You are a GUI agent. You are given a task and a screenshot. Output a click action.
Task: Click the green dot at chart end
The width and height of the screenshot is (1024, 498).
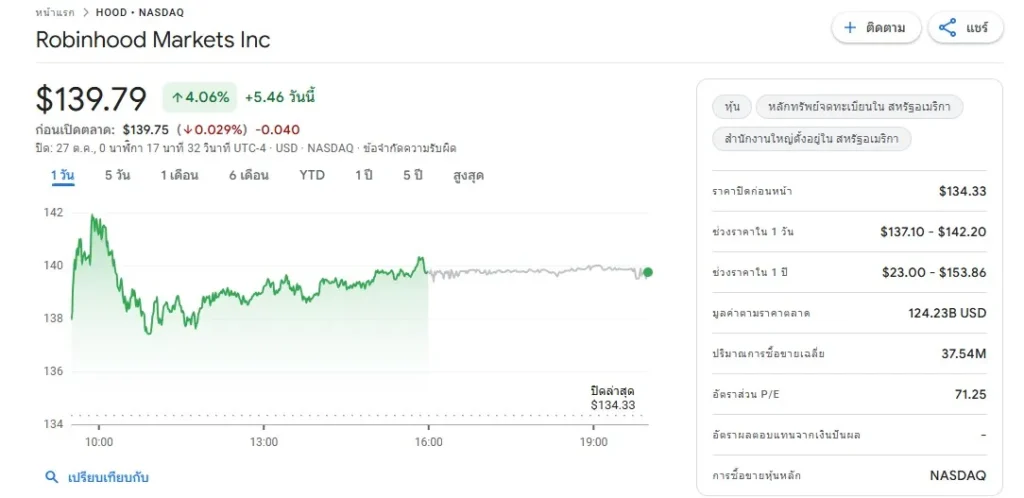click(647, 272)
